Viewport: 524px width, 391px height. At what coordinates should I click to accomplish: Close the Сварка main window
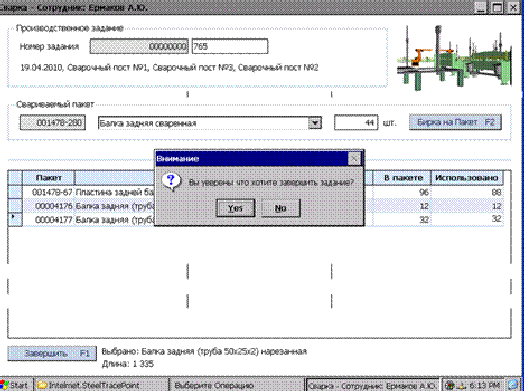(x=514, y=7)
